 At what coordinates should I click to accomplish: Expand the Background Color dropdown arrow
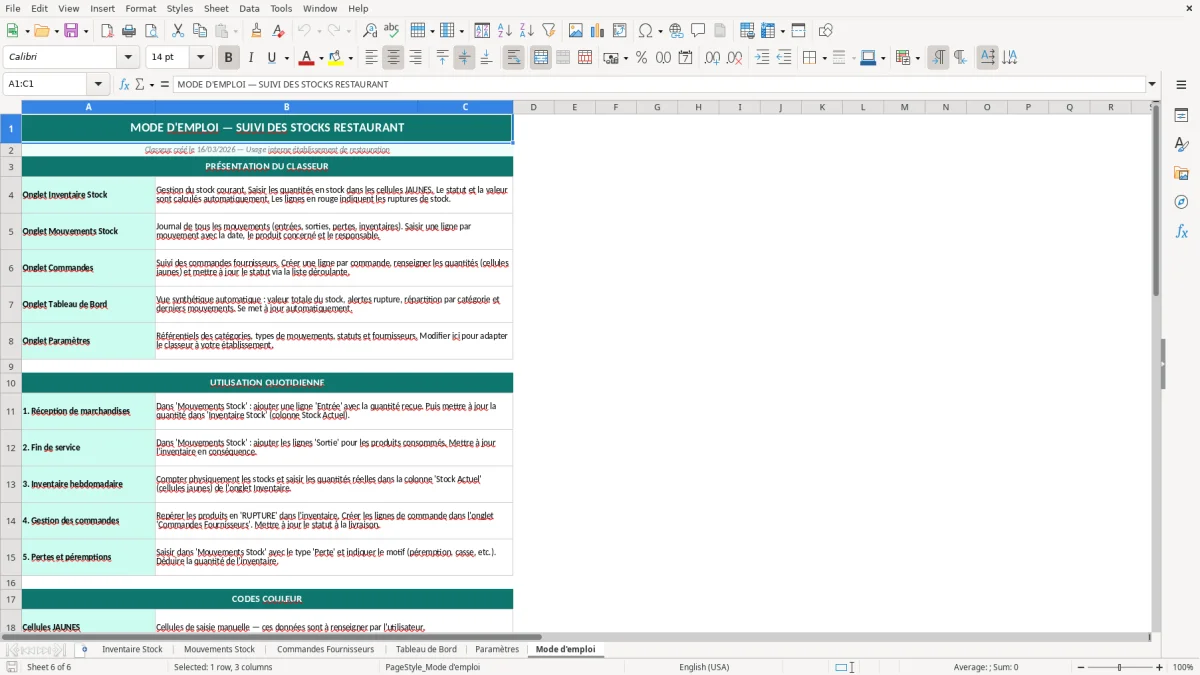(x=350, y=58)
